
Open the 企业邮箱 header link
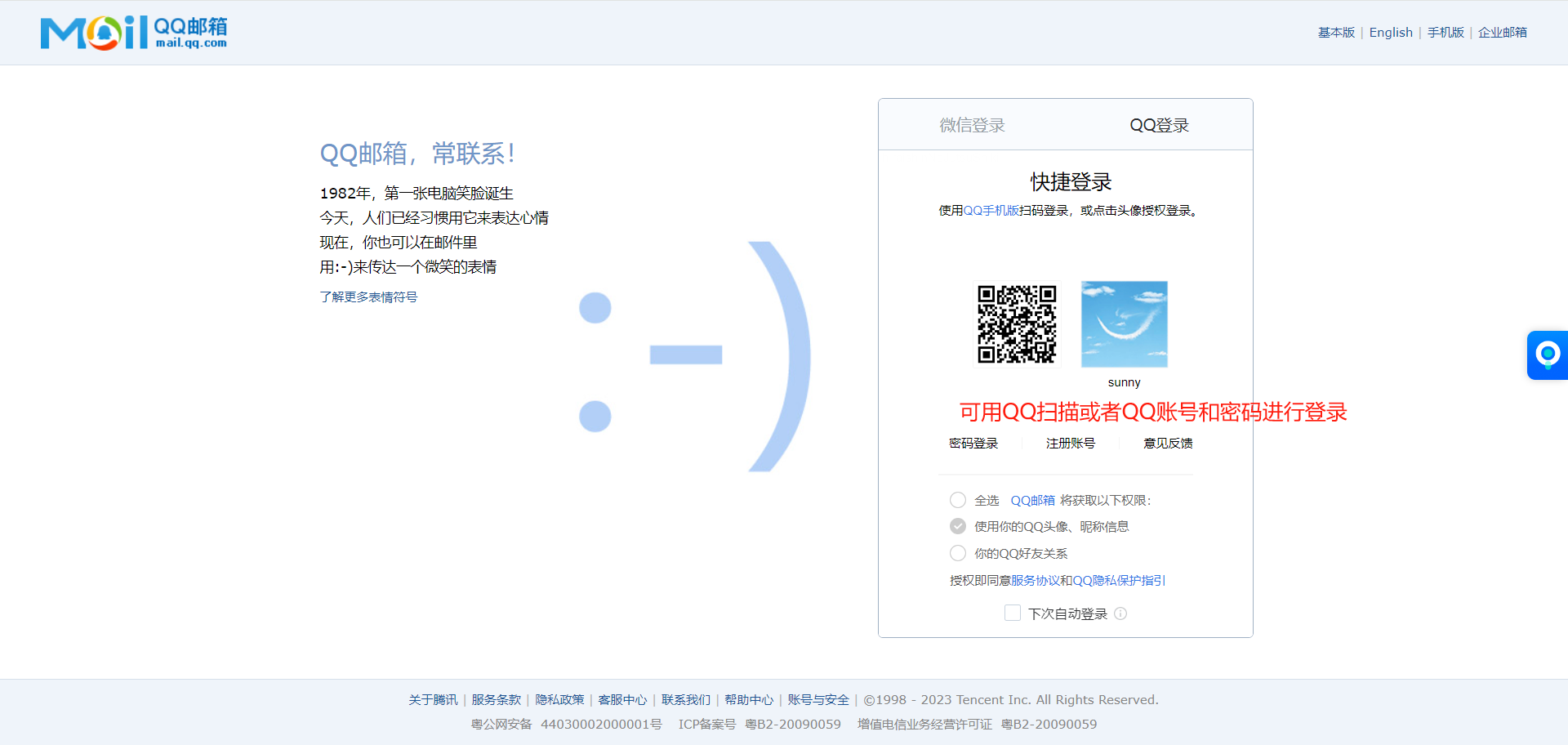tap(1503, 32)
